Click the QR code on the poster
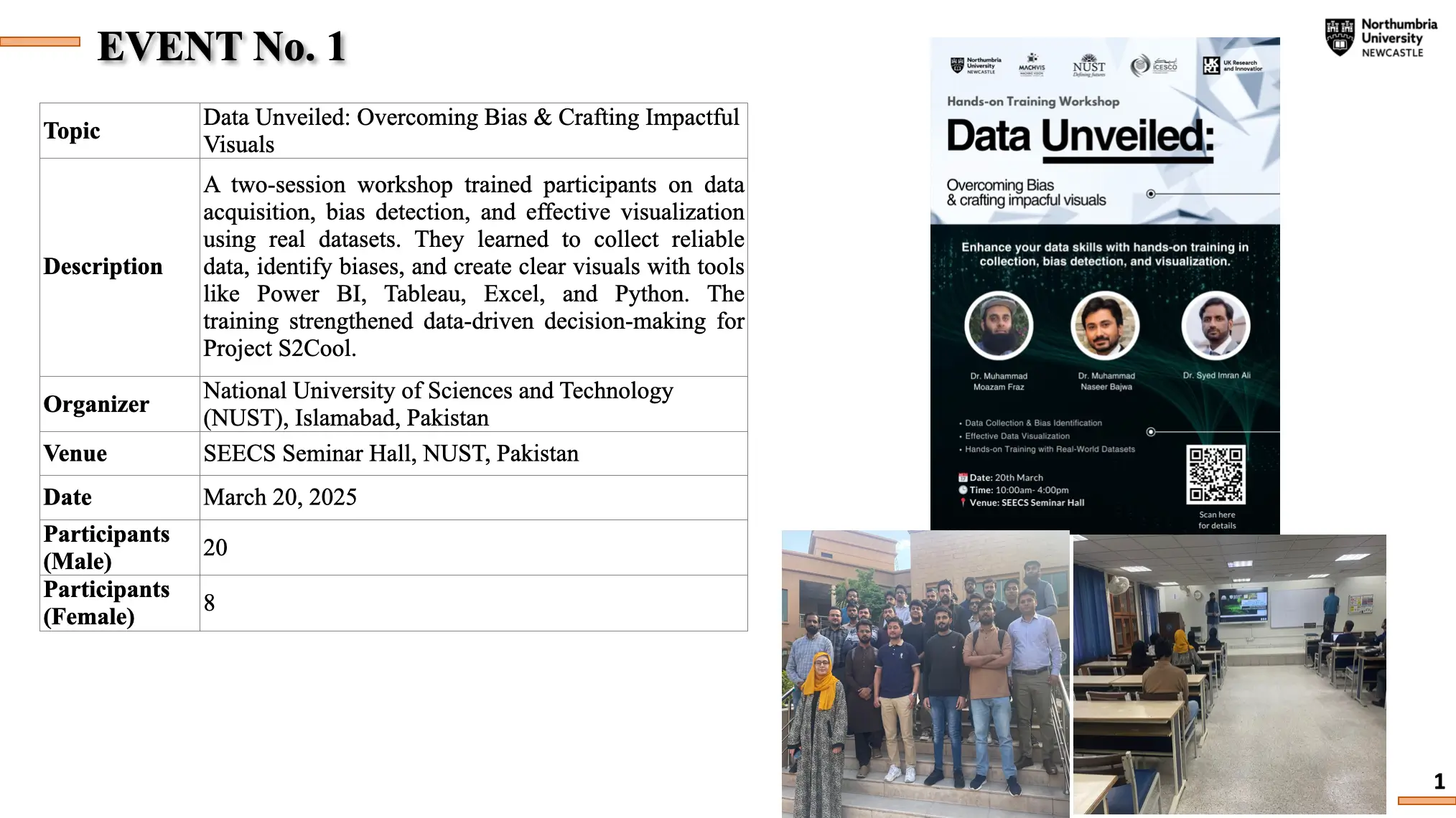Screen dimensions: 1456x818 1215,474
